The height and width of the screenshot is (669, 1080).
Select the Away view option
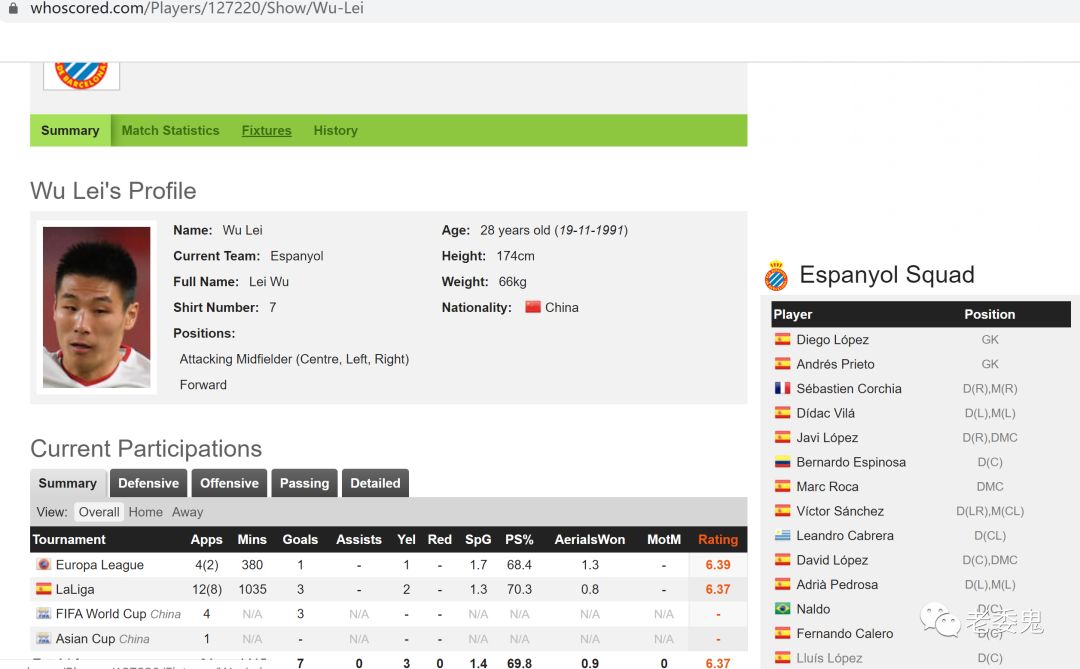(x=187, y=512)
